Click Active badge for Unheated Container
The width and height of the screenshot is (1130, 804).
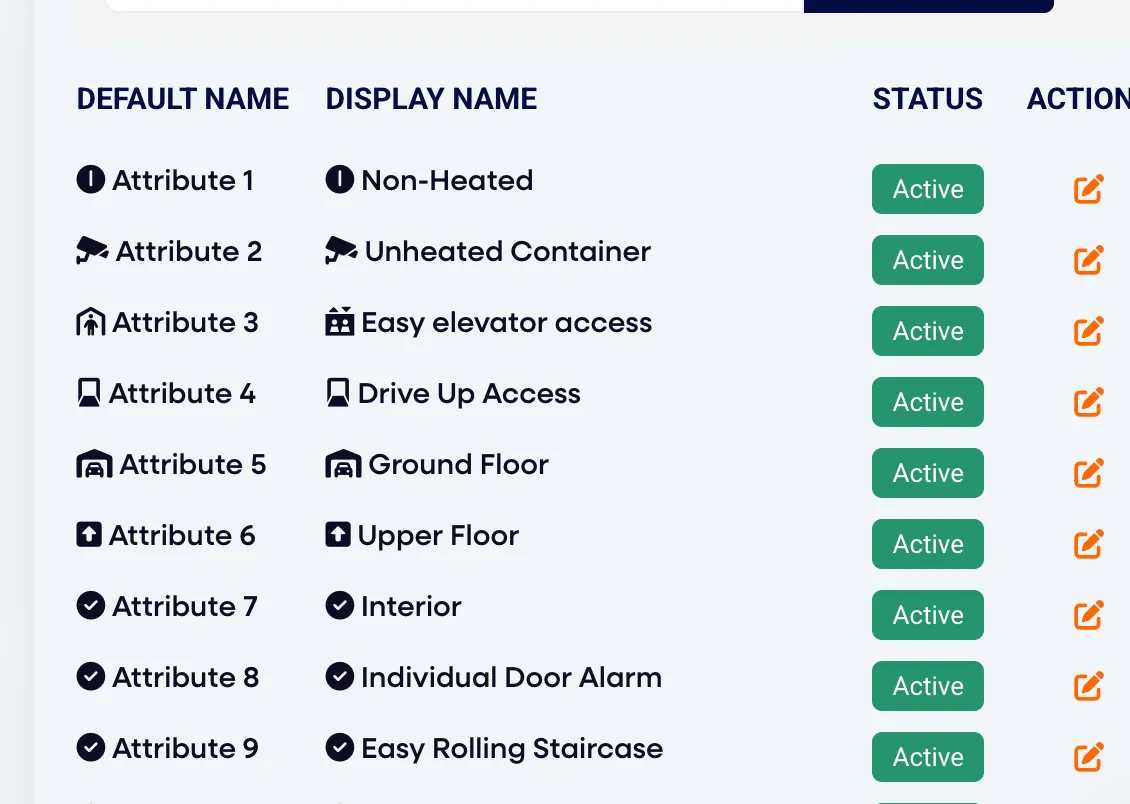point(927,260)
